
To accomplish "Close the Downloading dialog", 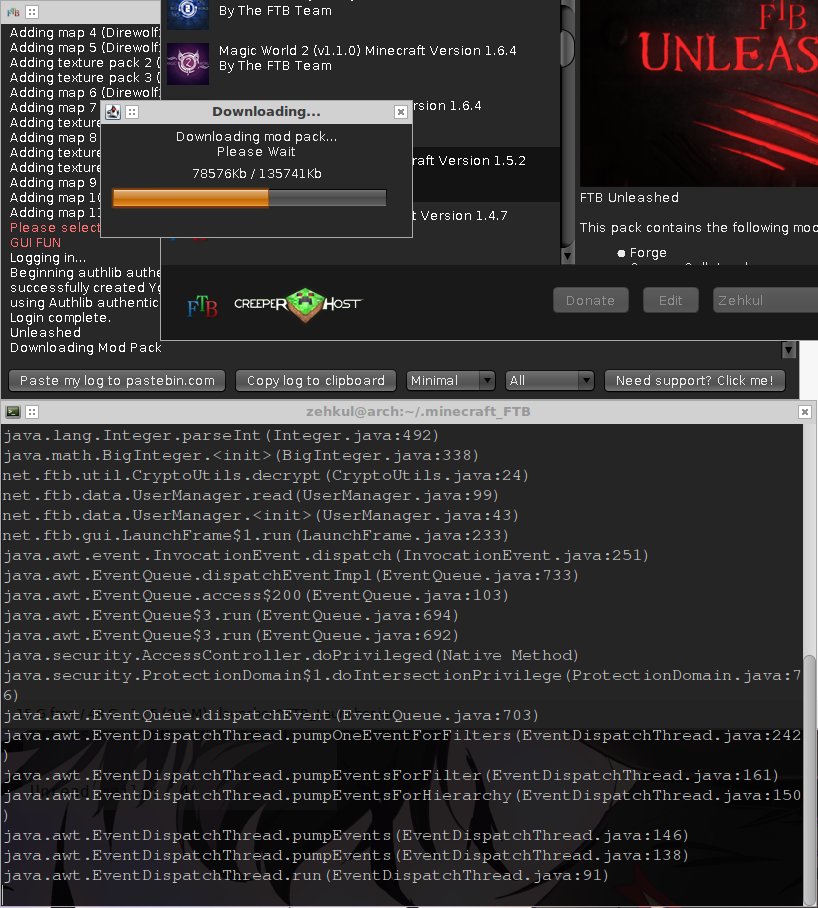I will pos(401,112).
